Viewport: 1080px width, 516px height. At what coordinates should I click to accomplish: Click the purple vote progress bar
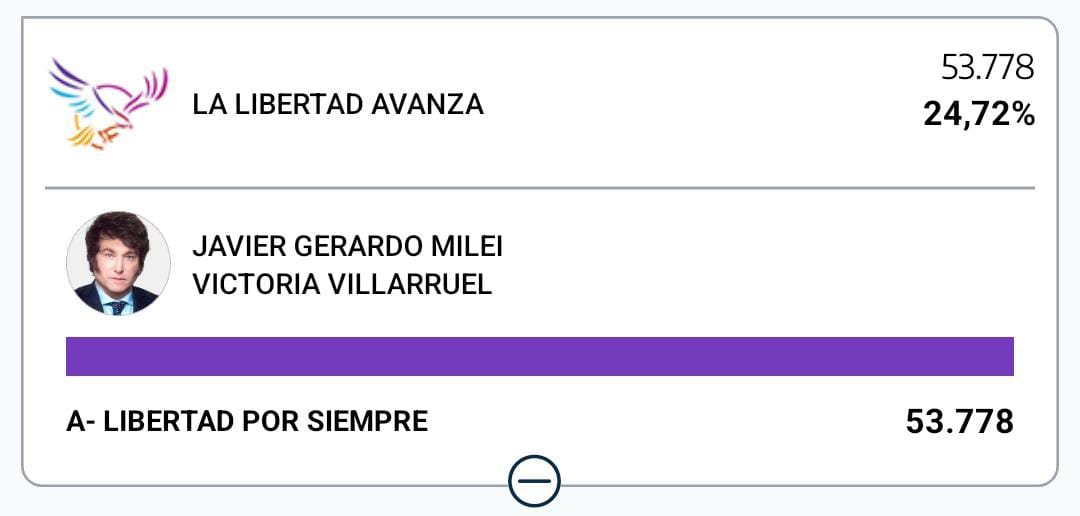(540, 356)
